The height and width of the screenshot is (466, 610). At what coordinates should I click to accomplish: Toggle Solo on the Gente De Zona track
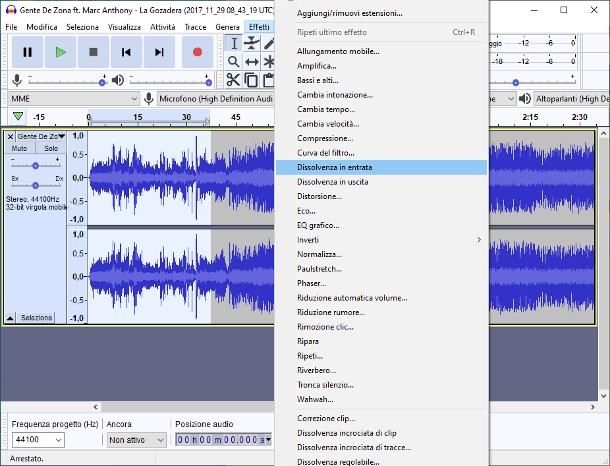tap(51, 148)
